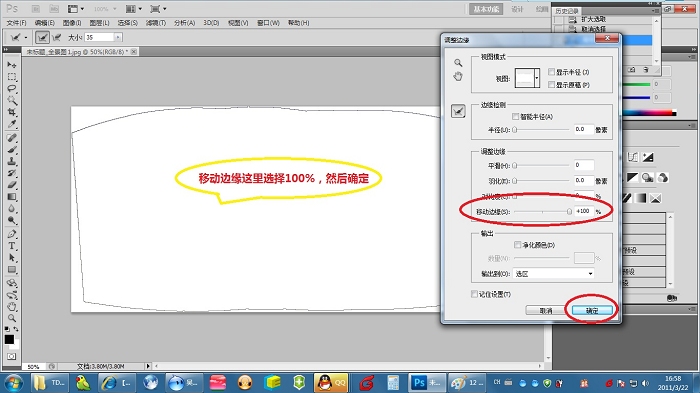
Task: Select the Zoom tool in toolbox
Action: (x=12, y=318)
